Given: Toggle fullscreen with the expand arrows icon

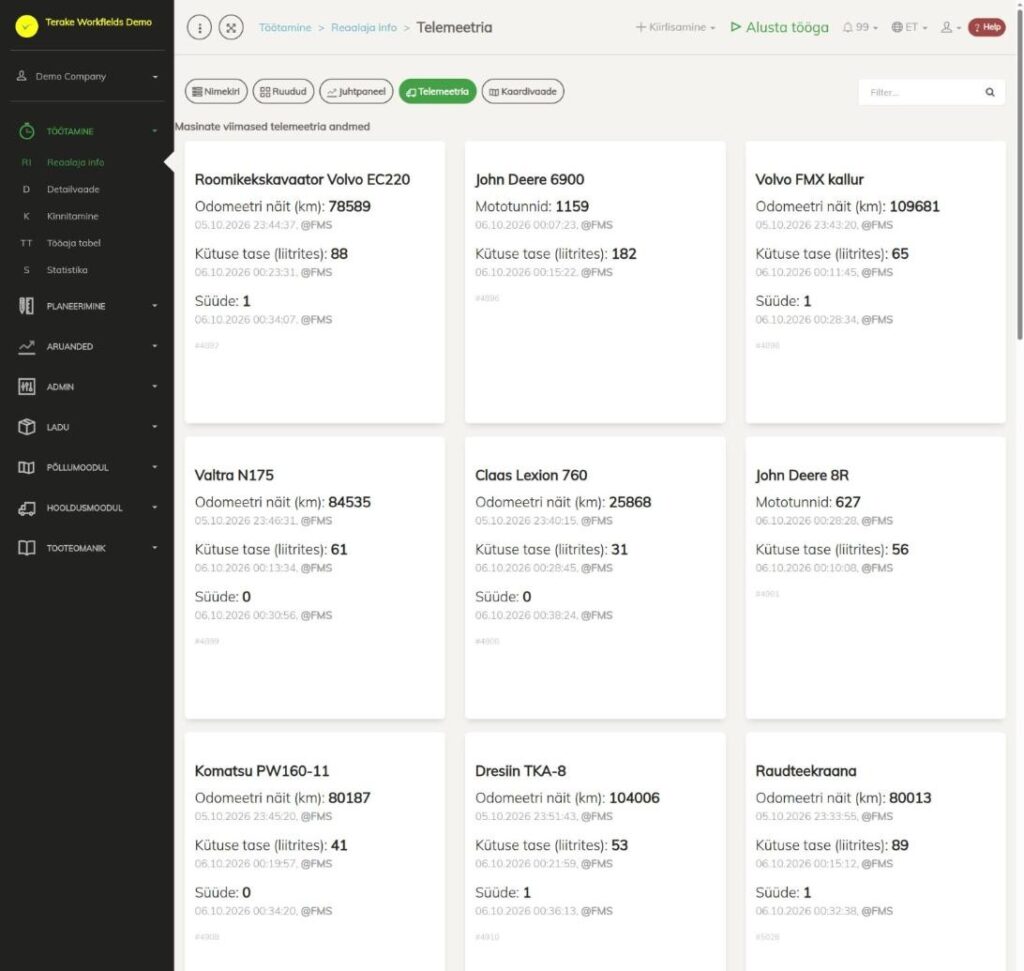Looking at the screenshot, I should [x=231, y=27].
